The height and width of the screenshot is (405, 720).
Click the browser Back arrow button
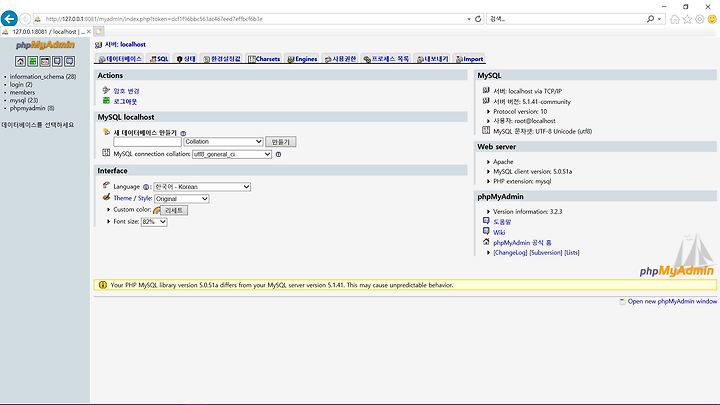(9, 19)
